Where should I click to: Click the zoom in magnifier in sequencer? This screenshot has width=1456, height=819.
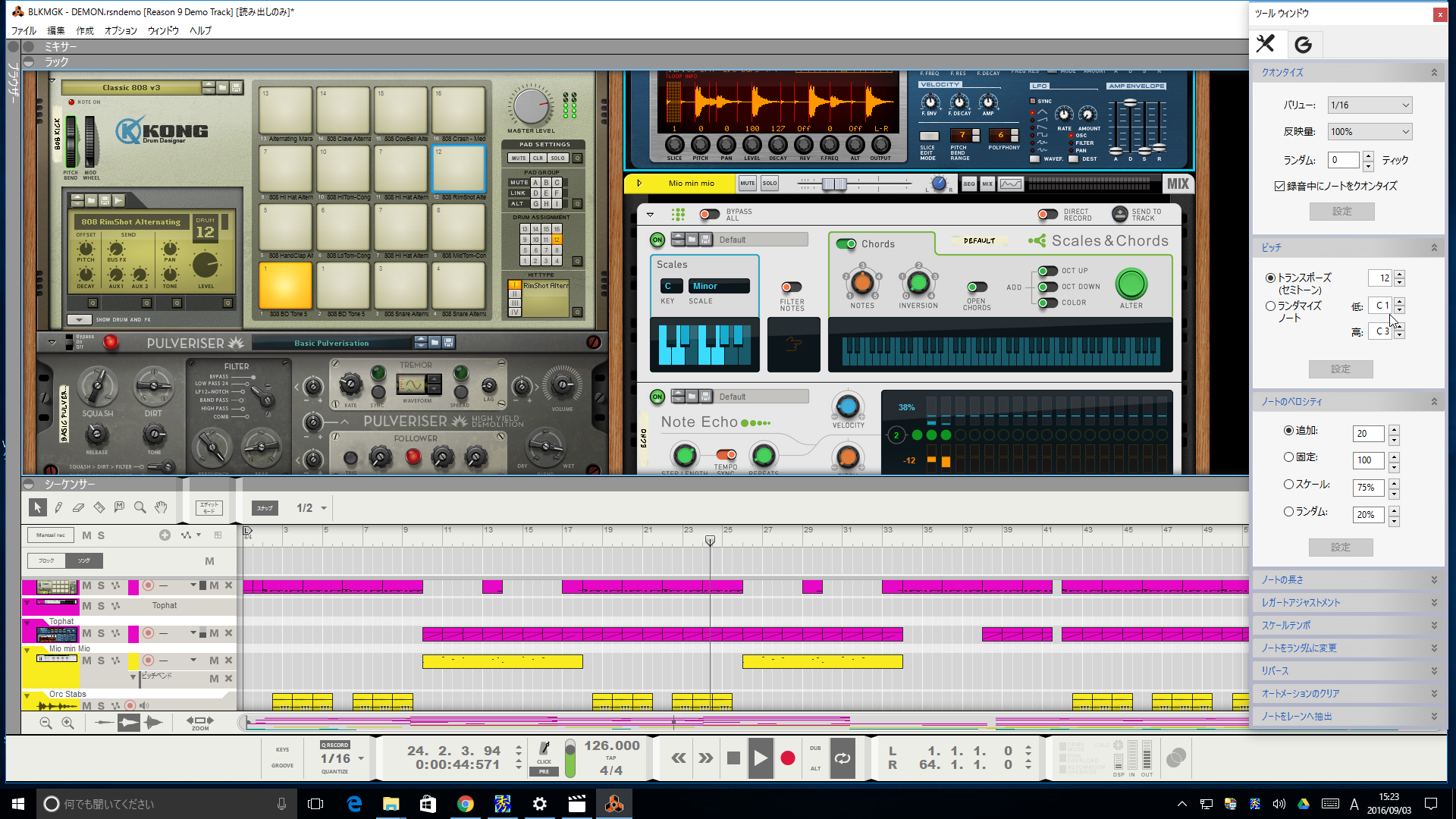coord(68,723)
